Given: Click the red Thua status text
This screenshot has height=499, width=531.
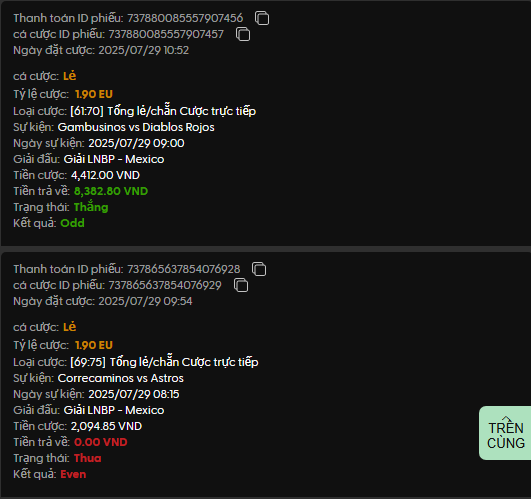Looking at the screenshot, I should click(x=87, y=458).
